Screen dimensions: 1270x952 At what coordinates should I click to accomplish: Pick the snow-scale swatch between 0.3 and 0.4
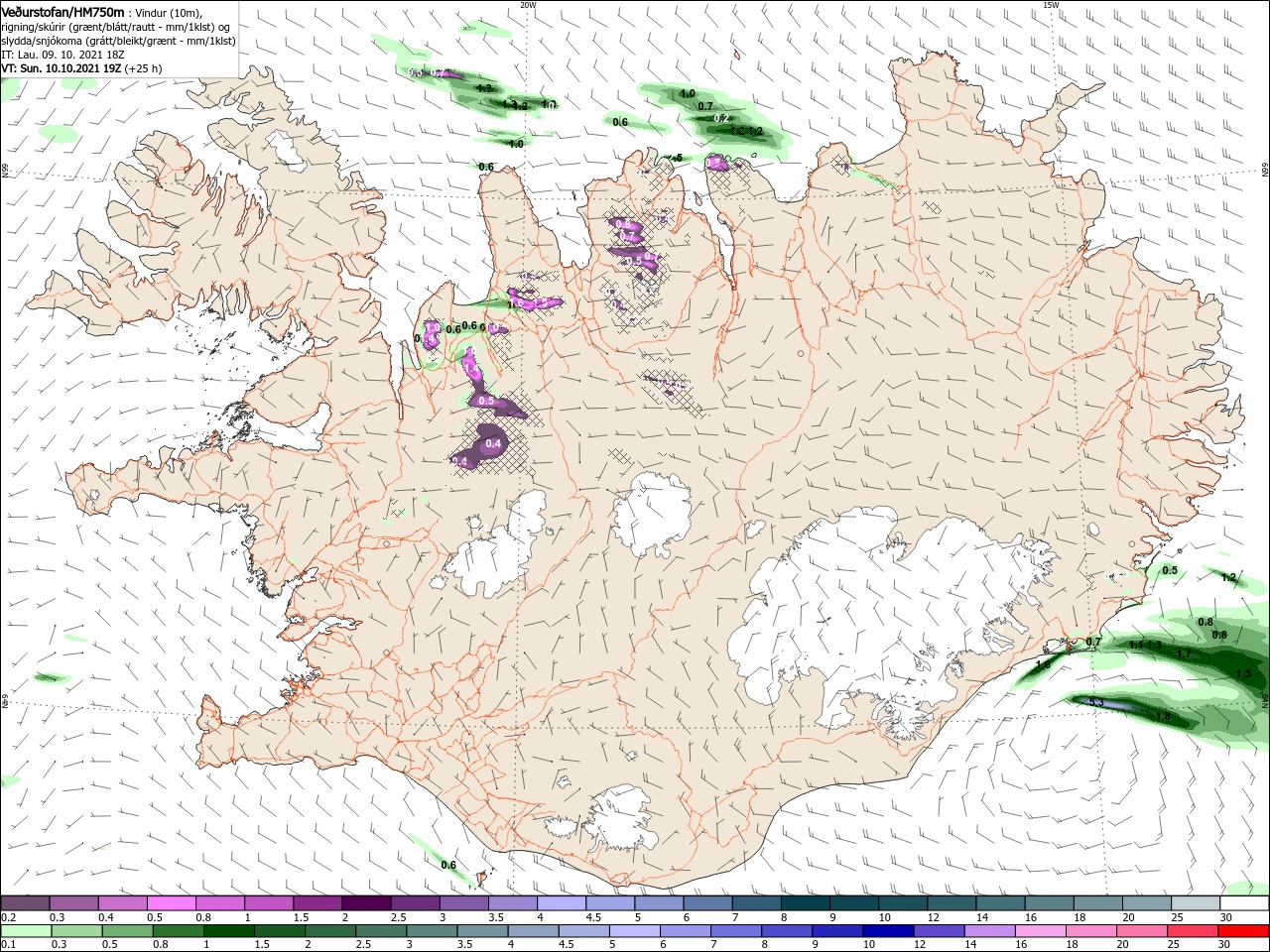tap(73, 903)
